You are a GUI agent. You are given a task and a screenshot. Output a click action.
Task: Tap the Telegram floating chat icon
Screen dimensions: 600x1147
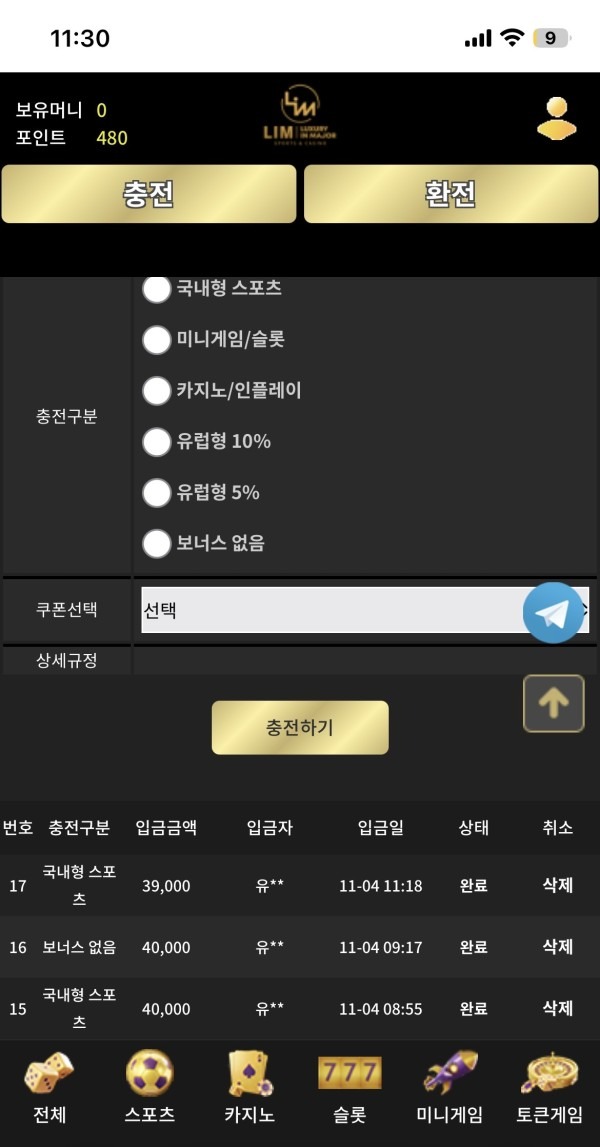click(554, 612)
